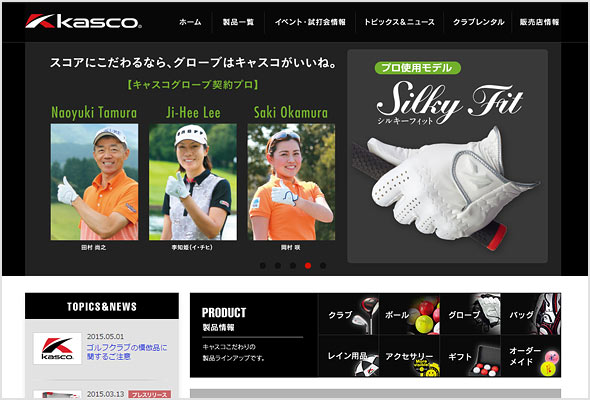The image size is (590, 400).
Task: Click the Kasco logo in header
Action: 84,21
